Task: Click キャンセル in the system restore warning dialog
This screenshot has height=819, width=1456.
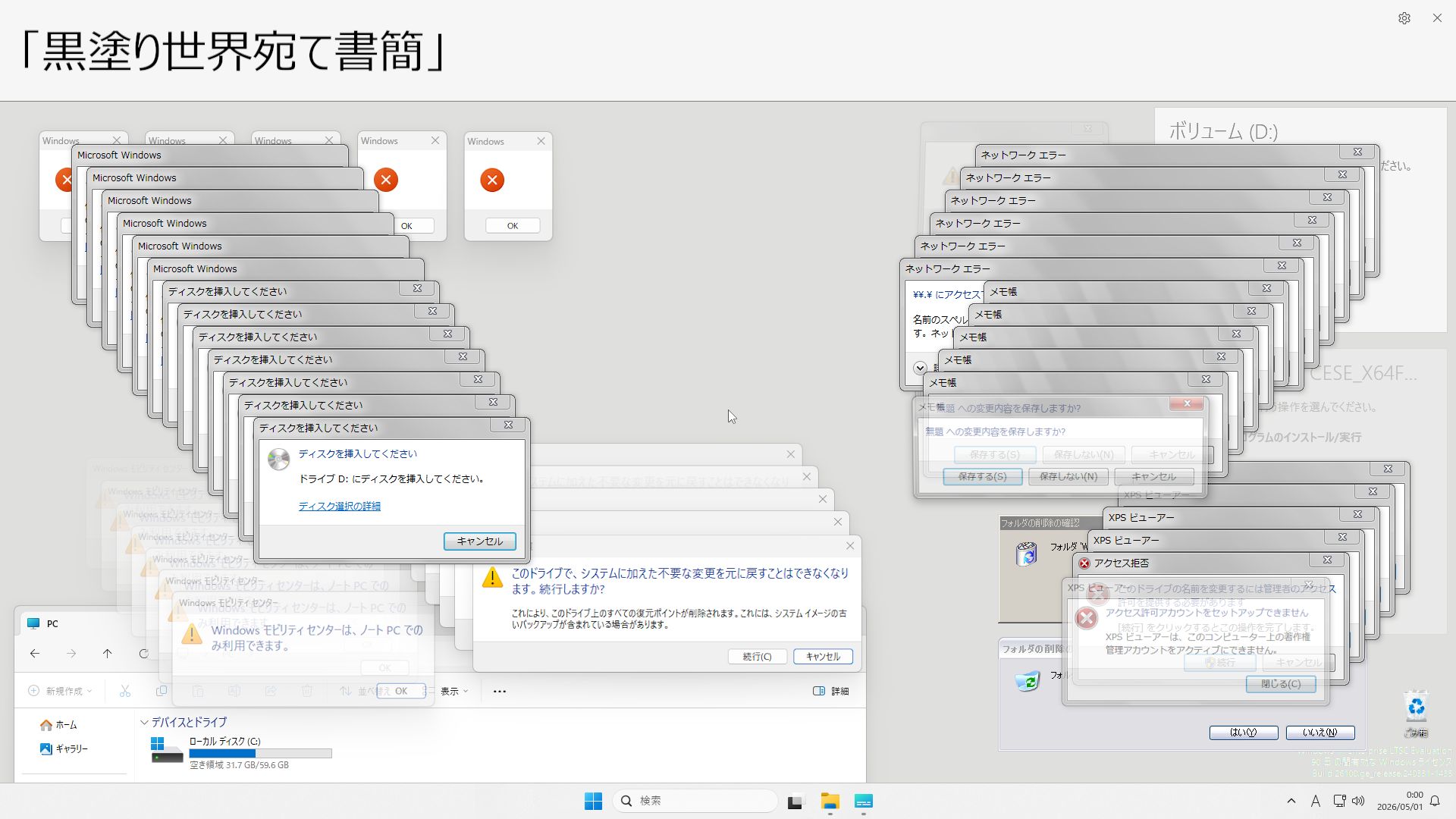Action: click(823, 657)
